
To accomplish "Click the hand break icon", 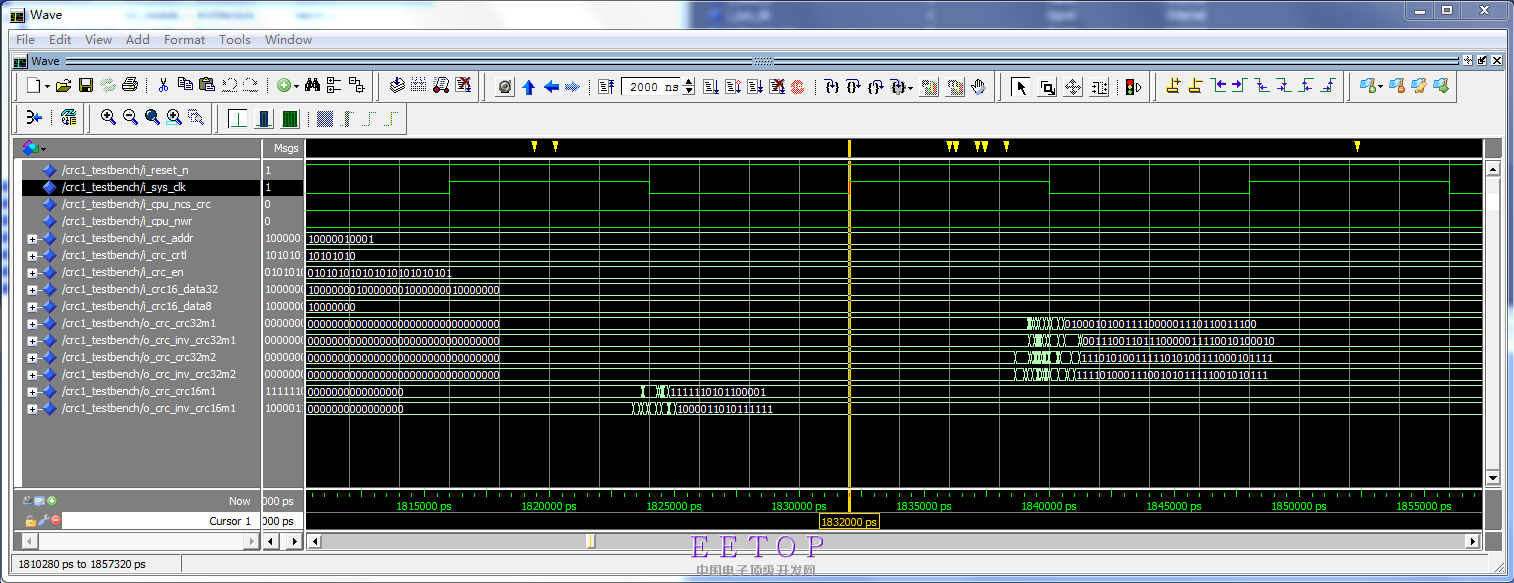I will (x=978, y=87).
